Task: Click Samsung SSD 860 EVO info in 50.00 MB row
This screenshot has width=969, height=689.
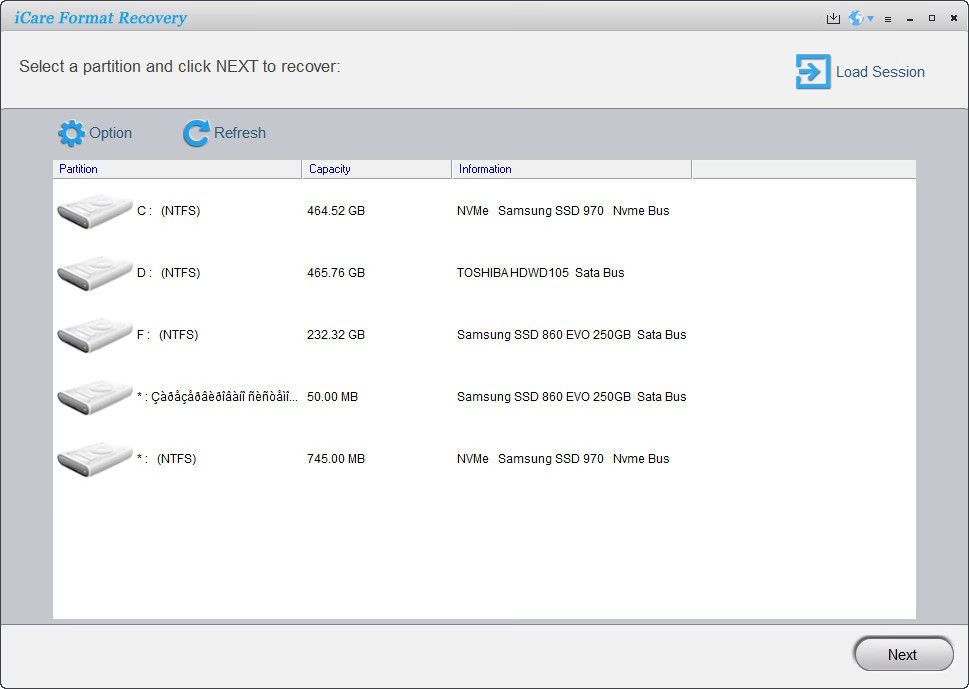Action: (572, 397)
